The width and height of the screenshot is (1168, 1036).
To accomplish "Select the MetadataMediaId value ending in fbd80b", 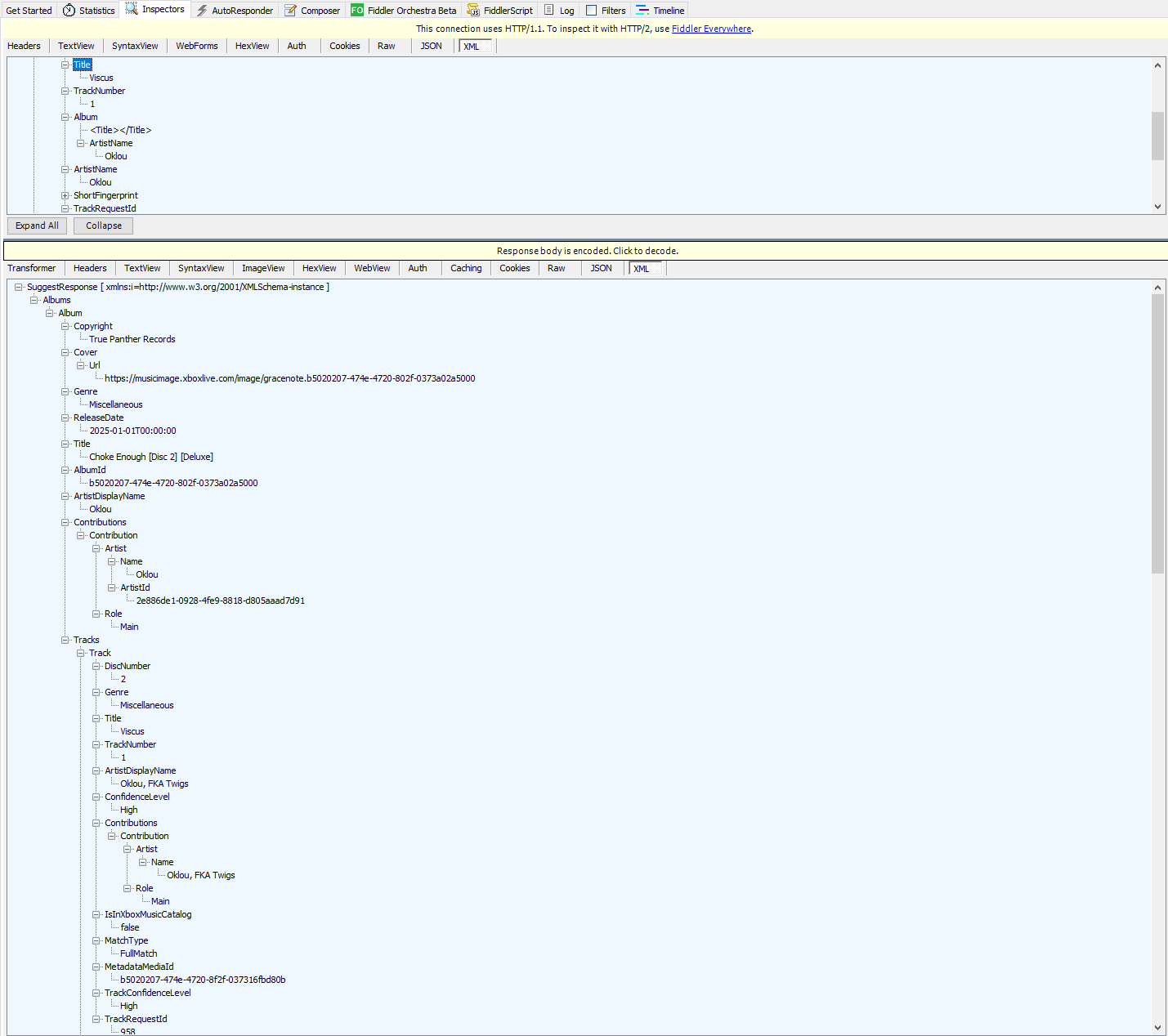I will (203, 980).
